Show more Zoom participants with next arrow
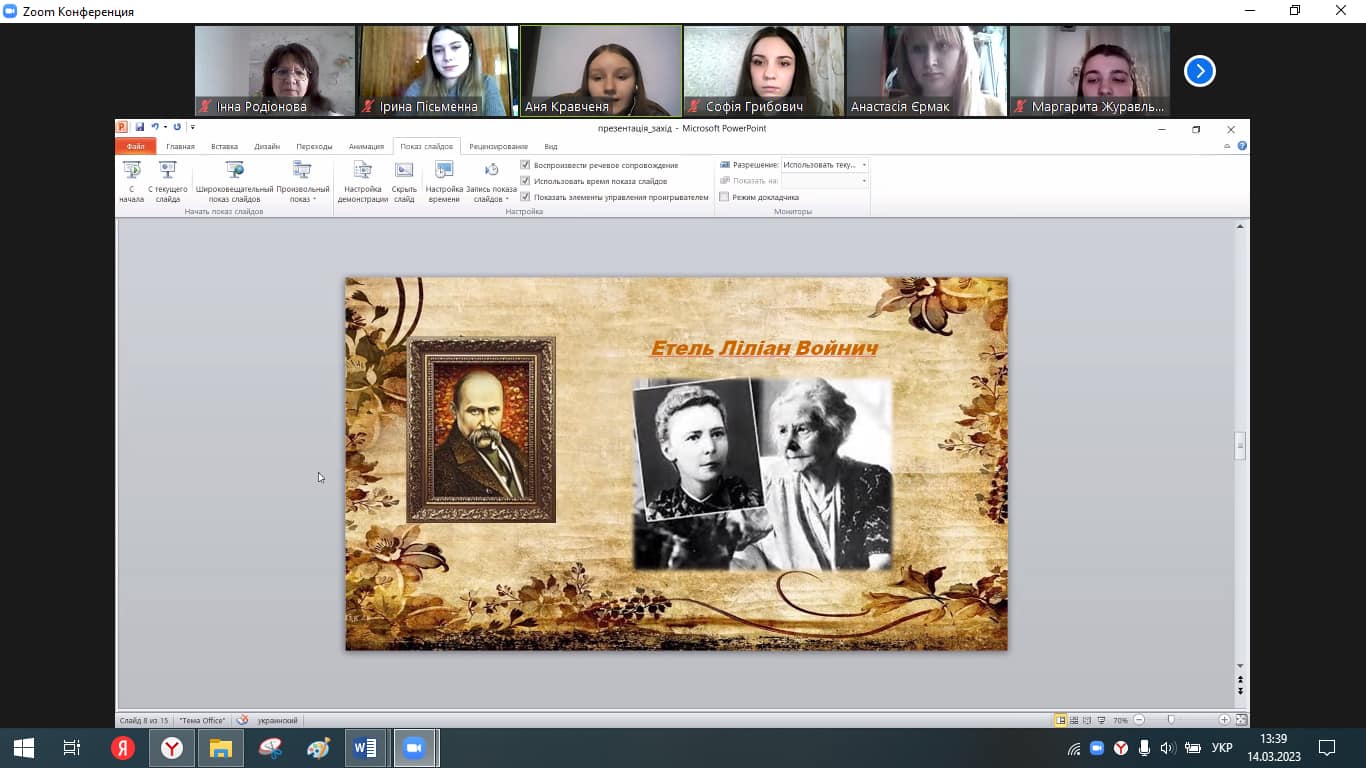1366x768 pixels. point(1199,71)
